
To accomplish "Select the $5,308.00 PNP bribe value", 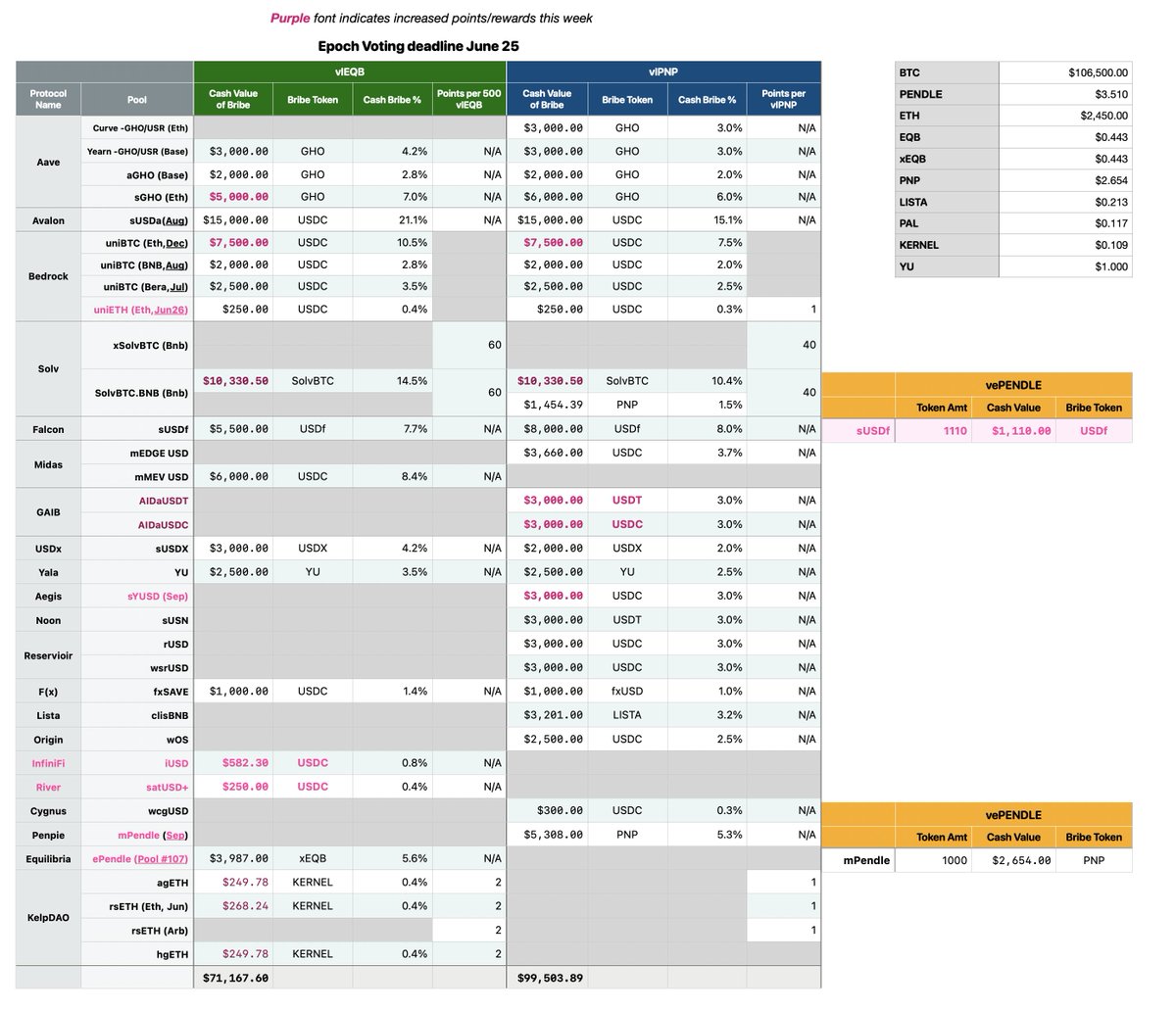I will [x=547, y=835].
